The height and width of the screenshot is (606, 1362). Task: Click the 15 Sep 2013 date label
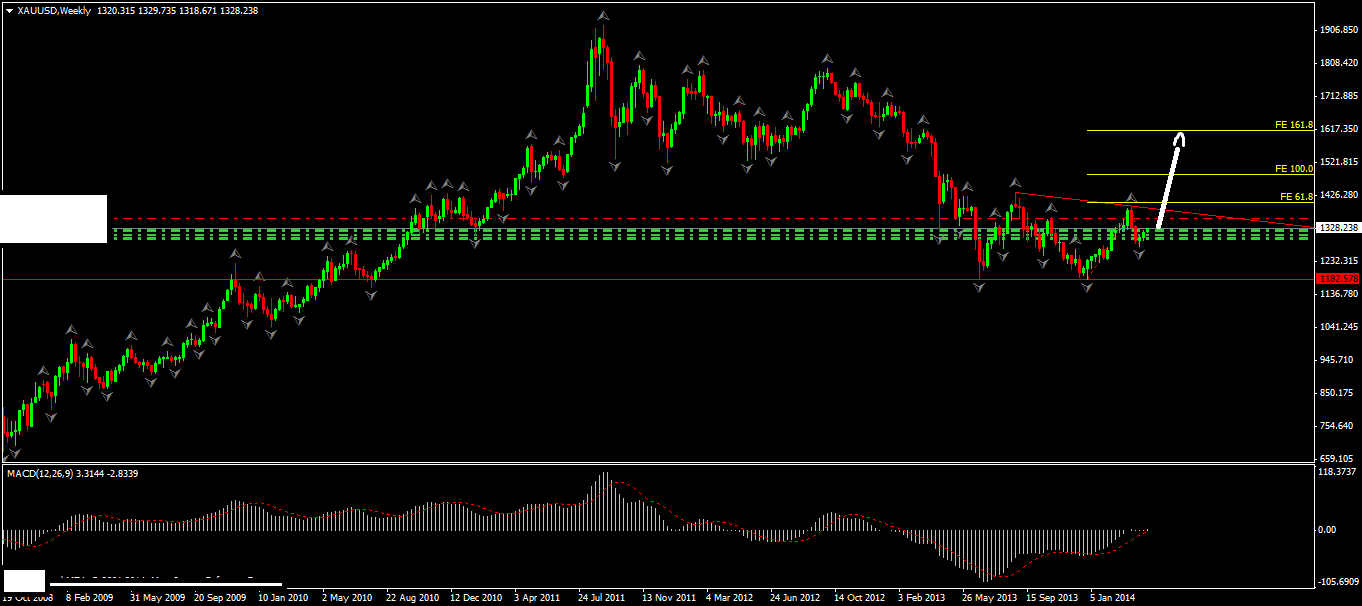click(x=1051, y=597)
